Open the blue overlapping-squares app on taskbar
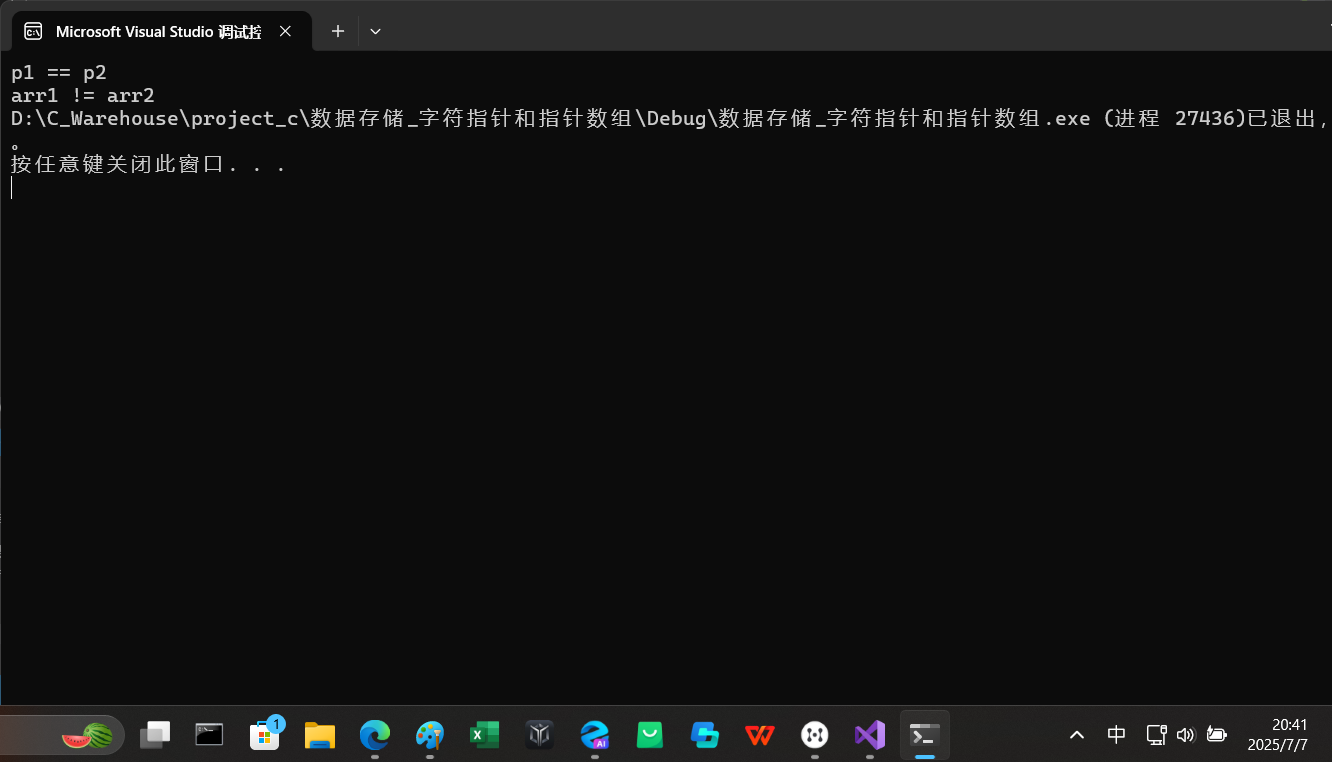1332x762 pixels. pyautogui.click(x=705, y=735)
